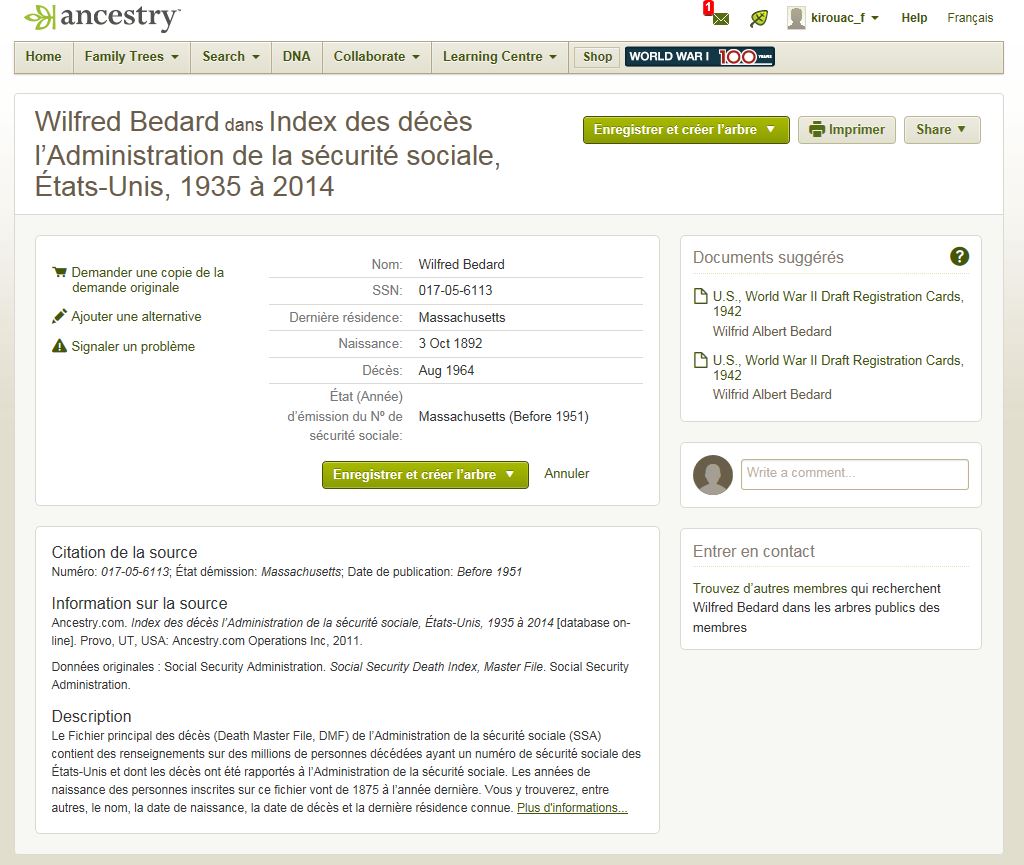Image resolution: width=1024 pixels, height=865 pixels.
Task: Go to the Home menu item
Action: click(x=43, y=57)
